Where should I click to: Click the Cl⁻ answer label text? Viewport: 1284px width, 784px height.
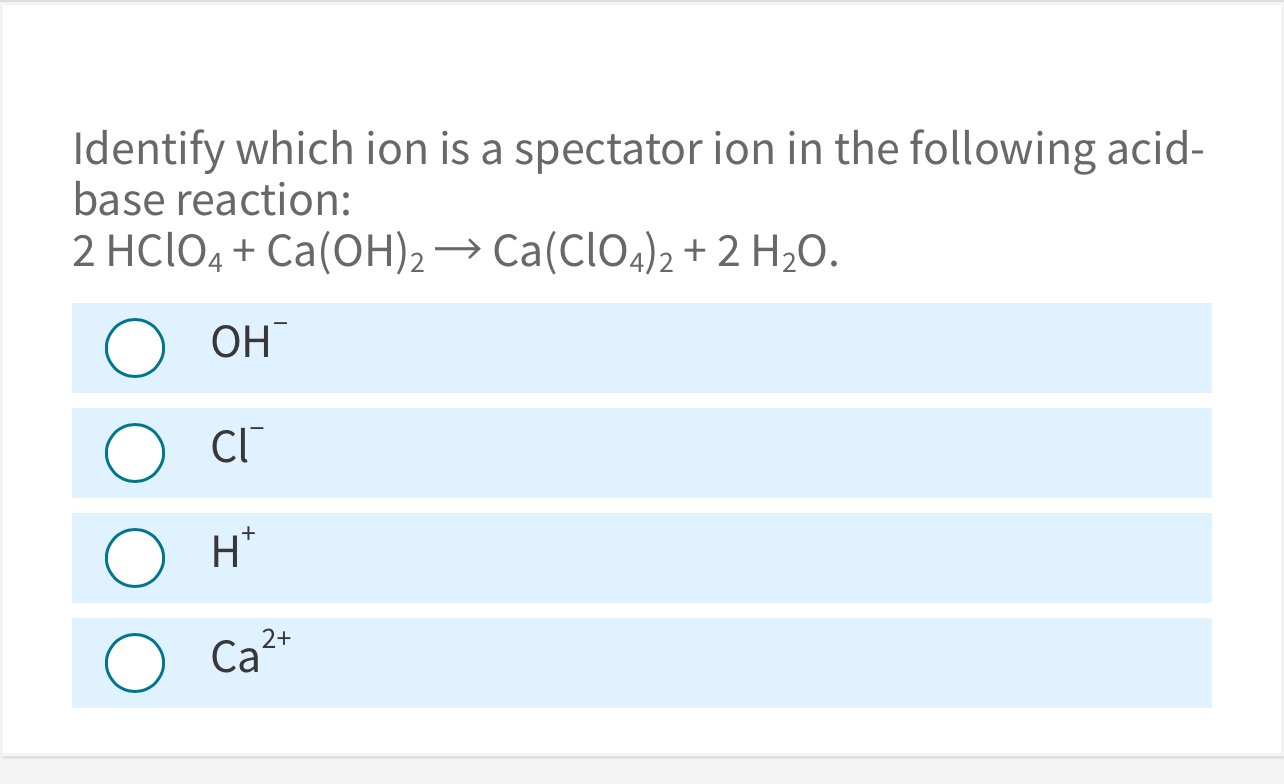235,449
